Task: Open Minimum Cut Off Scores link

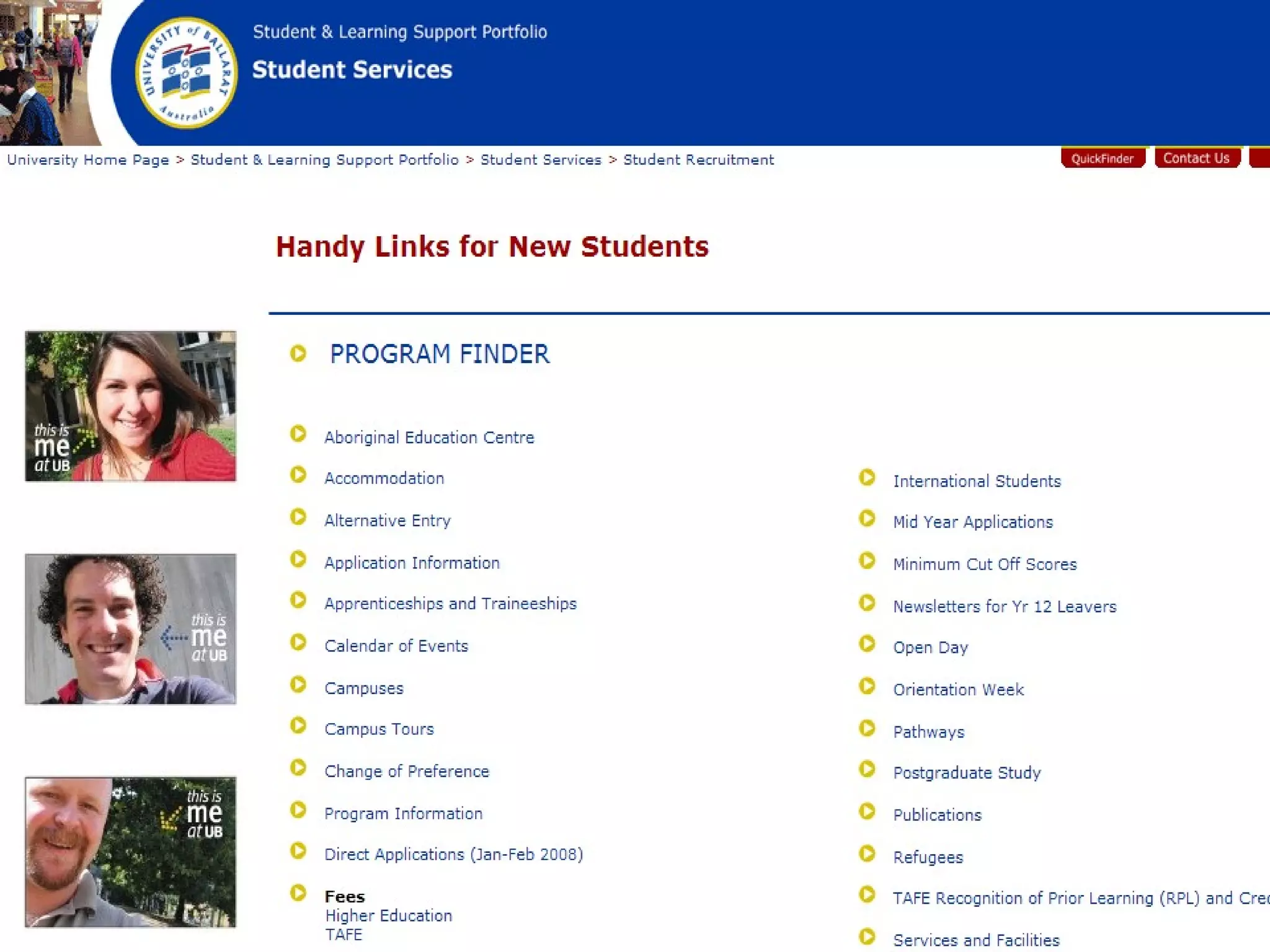Action: (985, 565)
